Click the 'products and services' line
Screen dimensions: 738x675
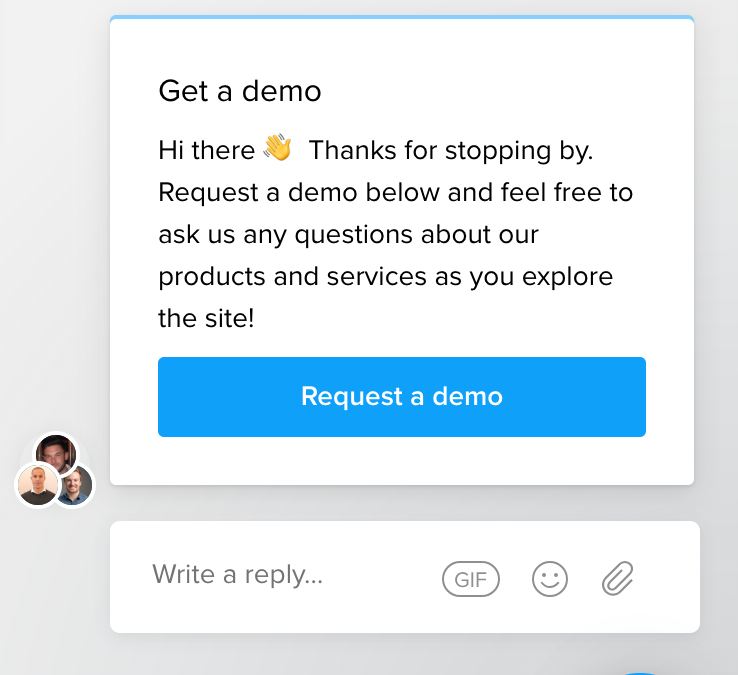coord(385,277)
